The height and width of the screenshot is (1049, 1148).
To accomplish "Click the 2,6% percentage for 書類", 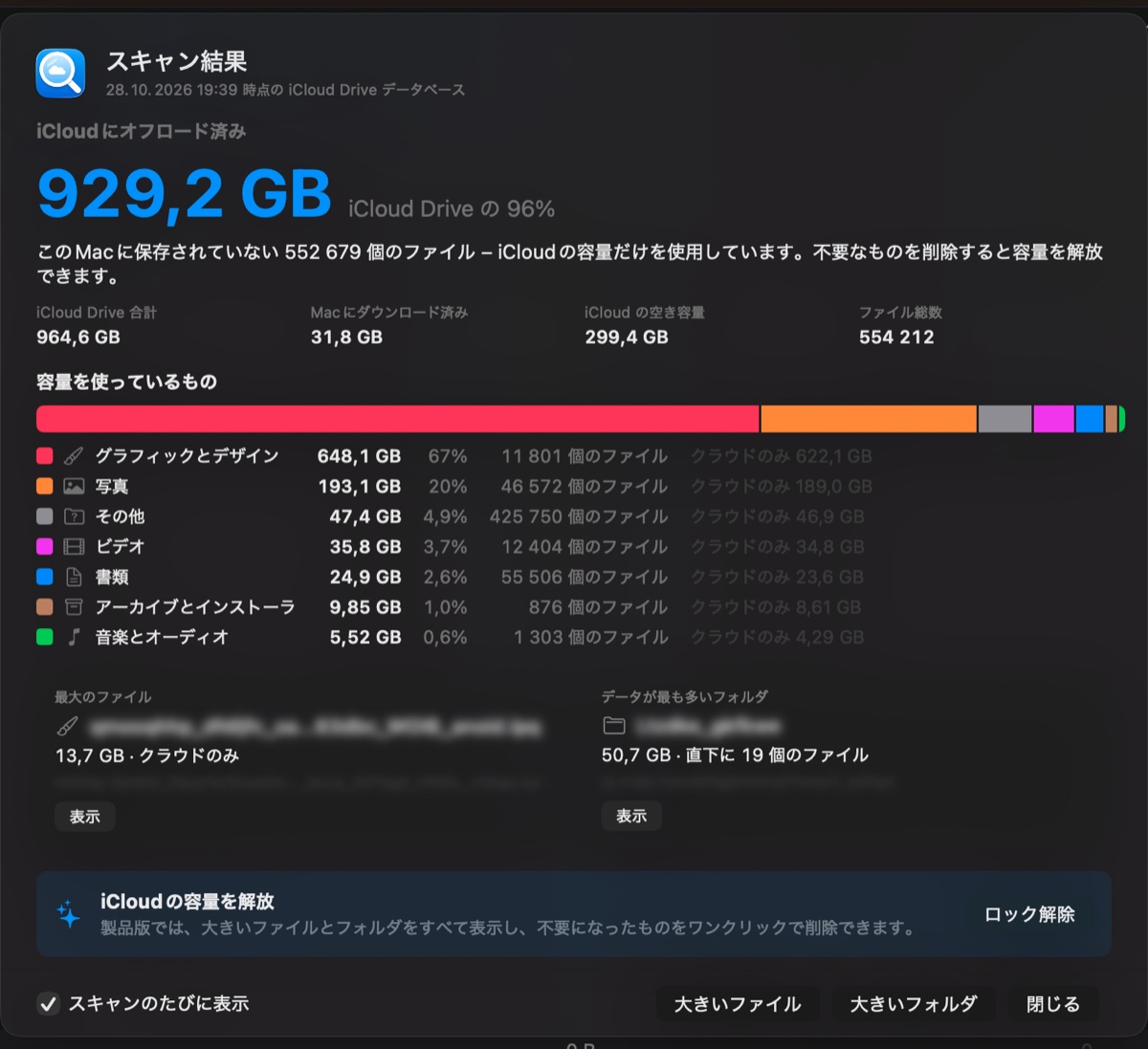I will (446, 577).
